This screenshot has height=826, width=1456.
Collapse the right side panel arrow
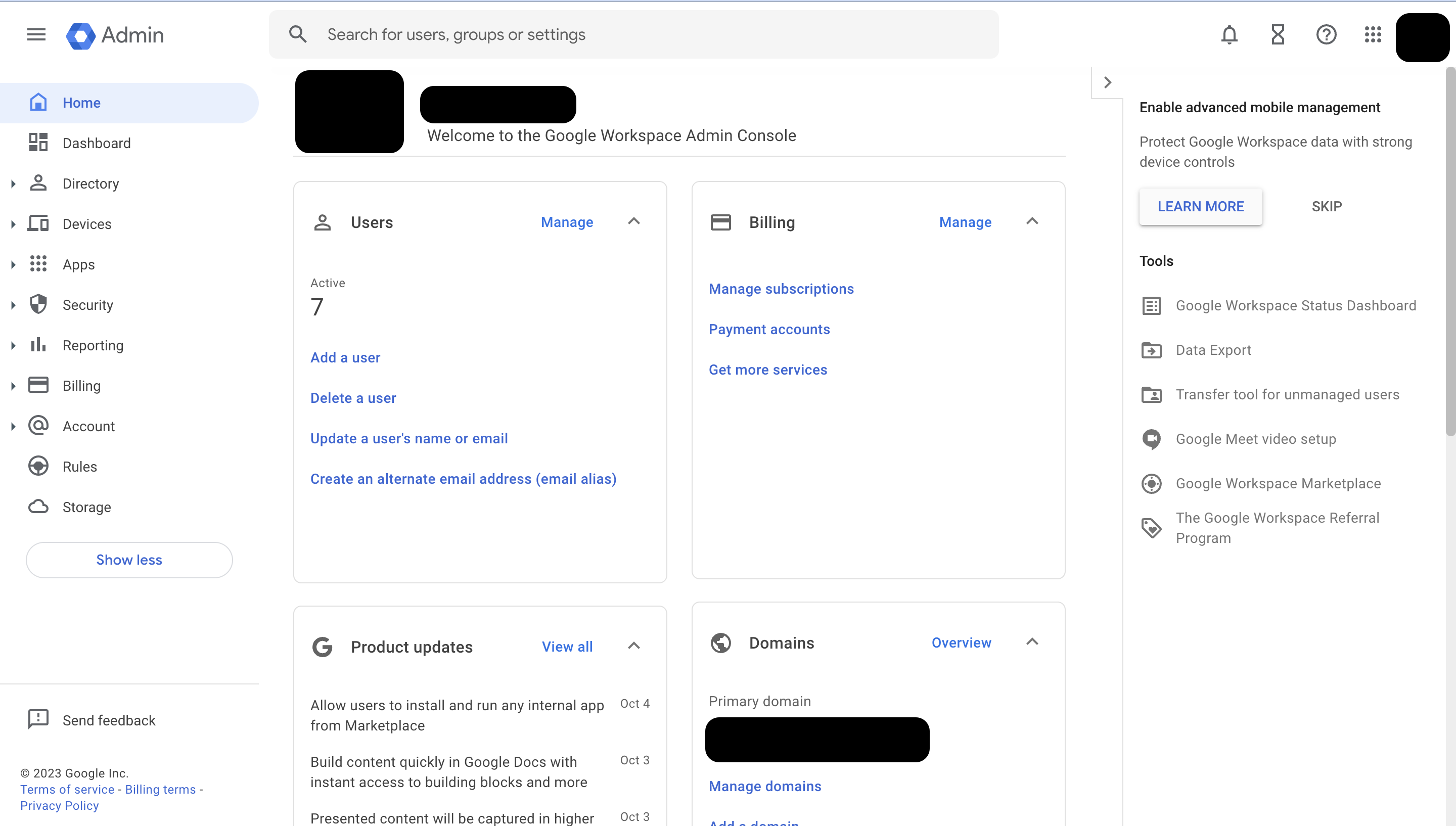click(x=1107, y=82)
